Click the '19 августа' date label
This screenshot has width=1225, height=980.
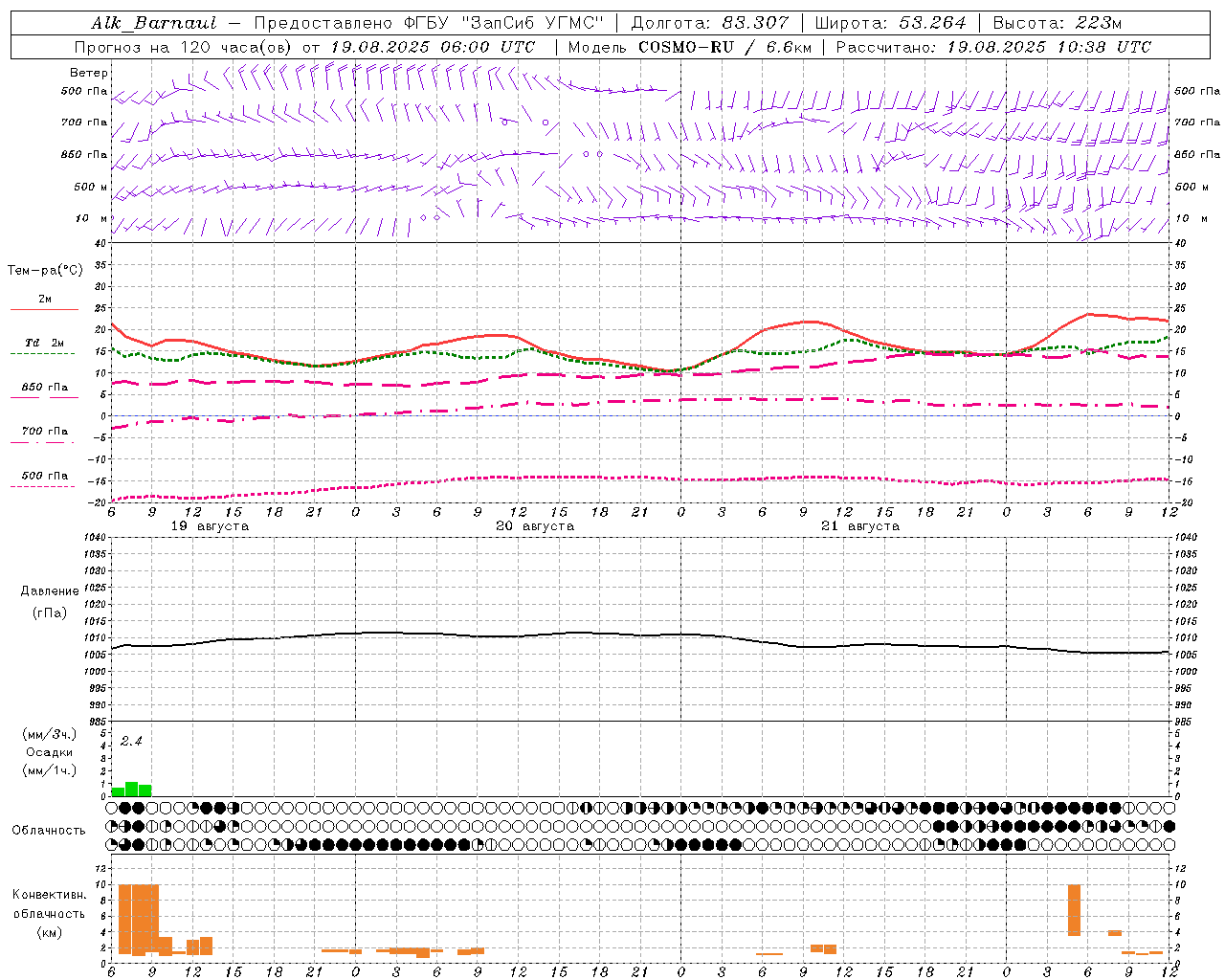click(210, 526)
